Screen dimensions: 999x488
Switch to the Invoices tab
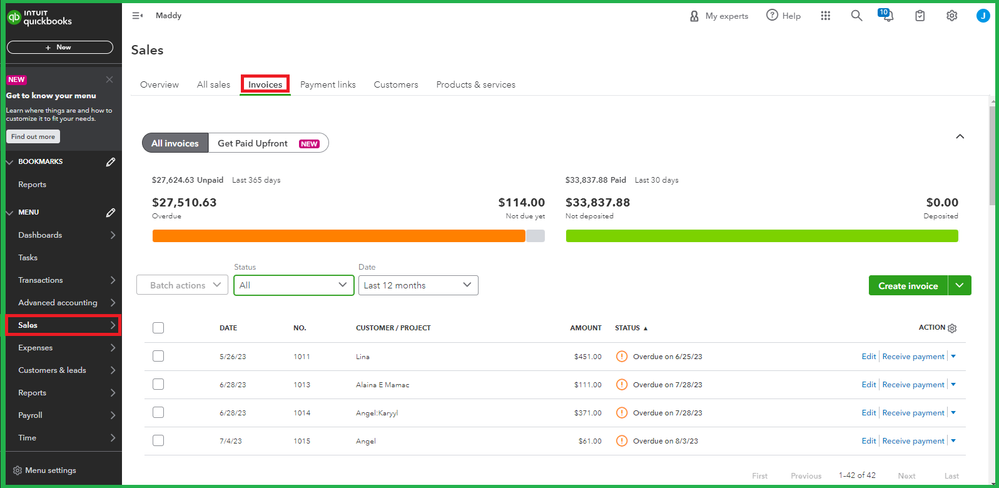pos(265,84)
